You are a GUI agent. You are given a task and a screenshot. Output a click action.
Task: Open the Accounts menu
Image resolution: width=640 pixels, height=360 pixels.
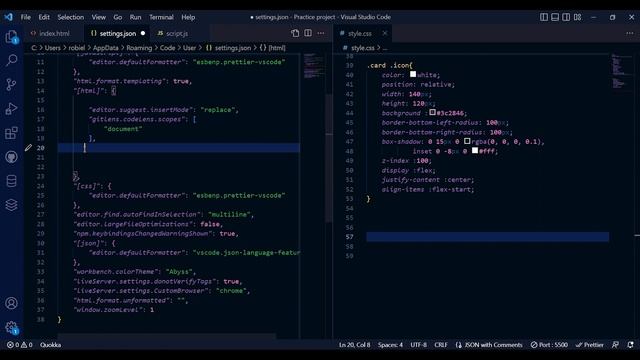(11, 303)
